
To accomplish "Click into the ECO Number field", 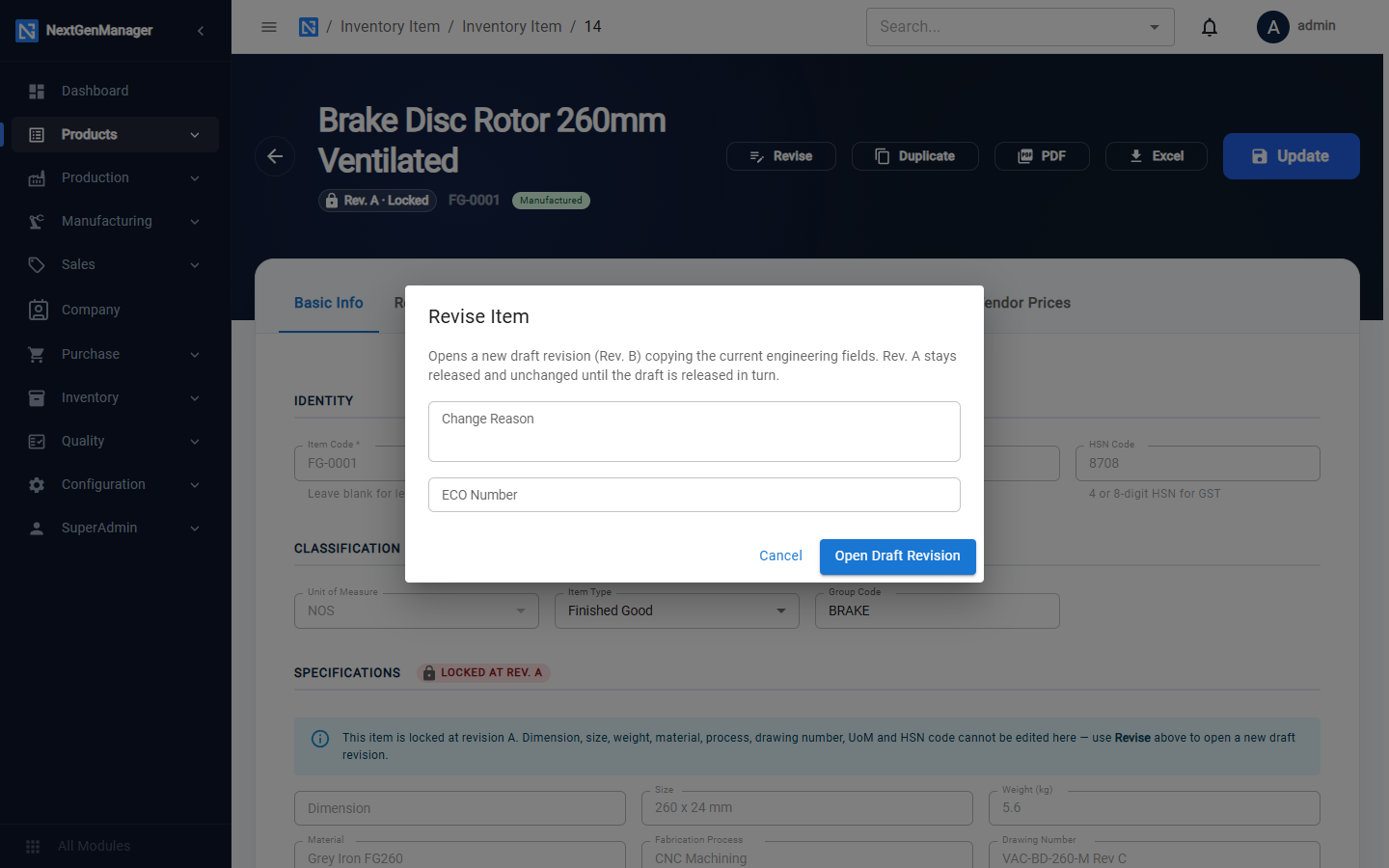I will 694,495.
